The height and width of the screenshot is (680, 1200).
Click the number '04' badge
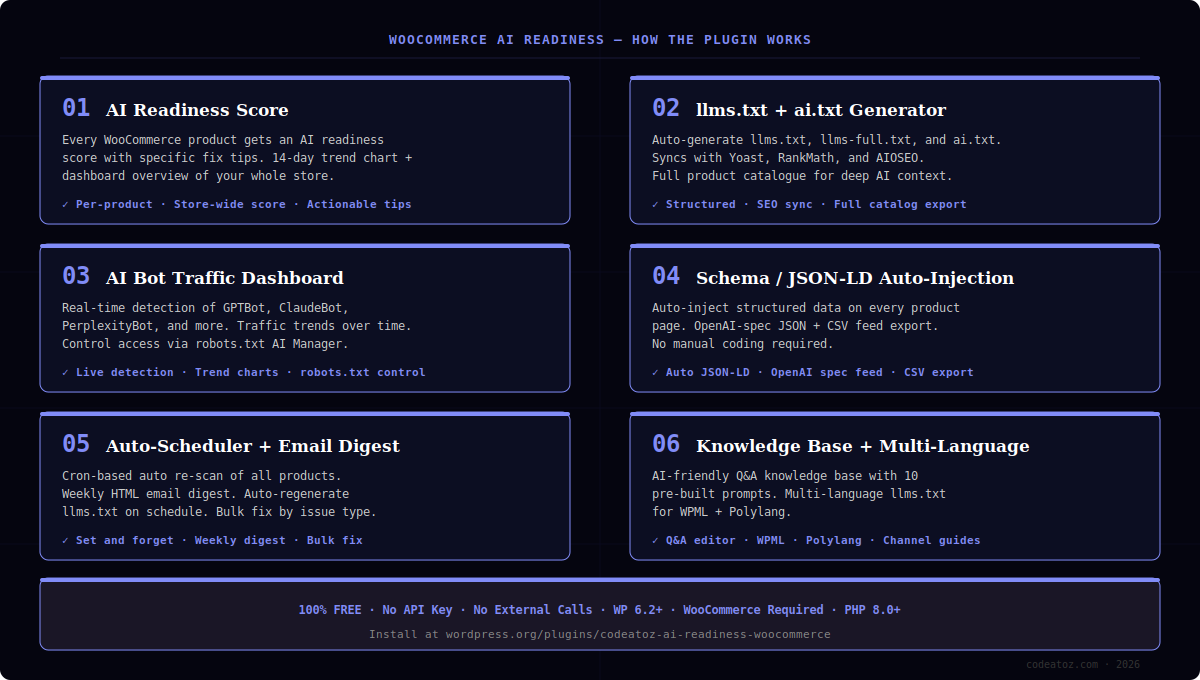[x=666, y=276]
